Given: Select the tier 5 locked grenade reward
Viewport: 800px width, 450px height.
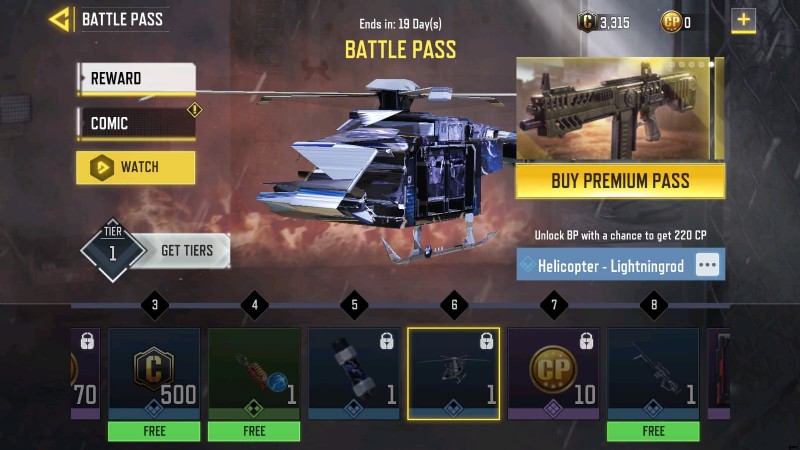Looking at the screenshot, I should (x=354, y=374).
